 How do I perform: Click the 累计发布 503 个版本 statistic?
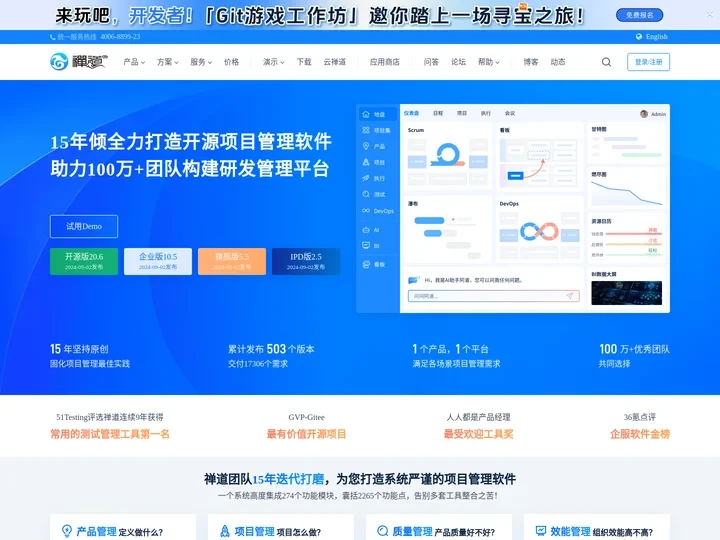click(x=271, y=349)
